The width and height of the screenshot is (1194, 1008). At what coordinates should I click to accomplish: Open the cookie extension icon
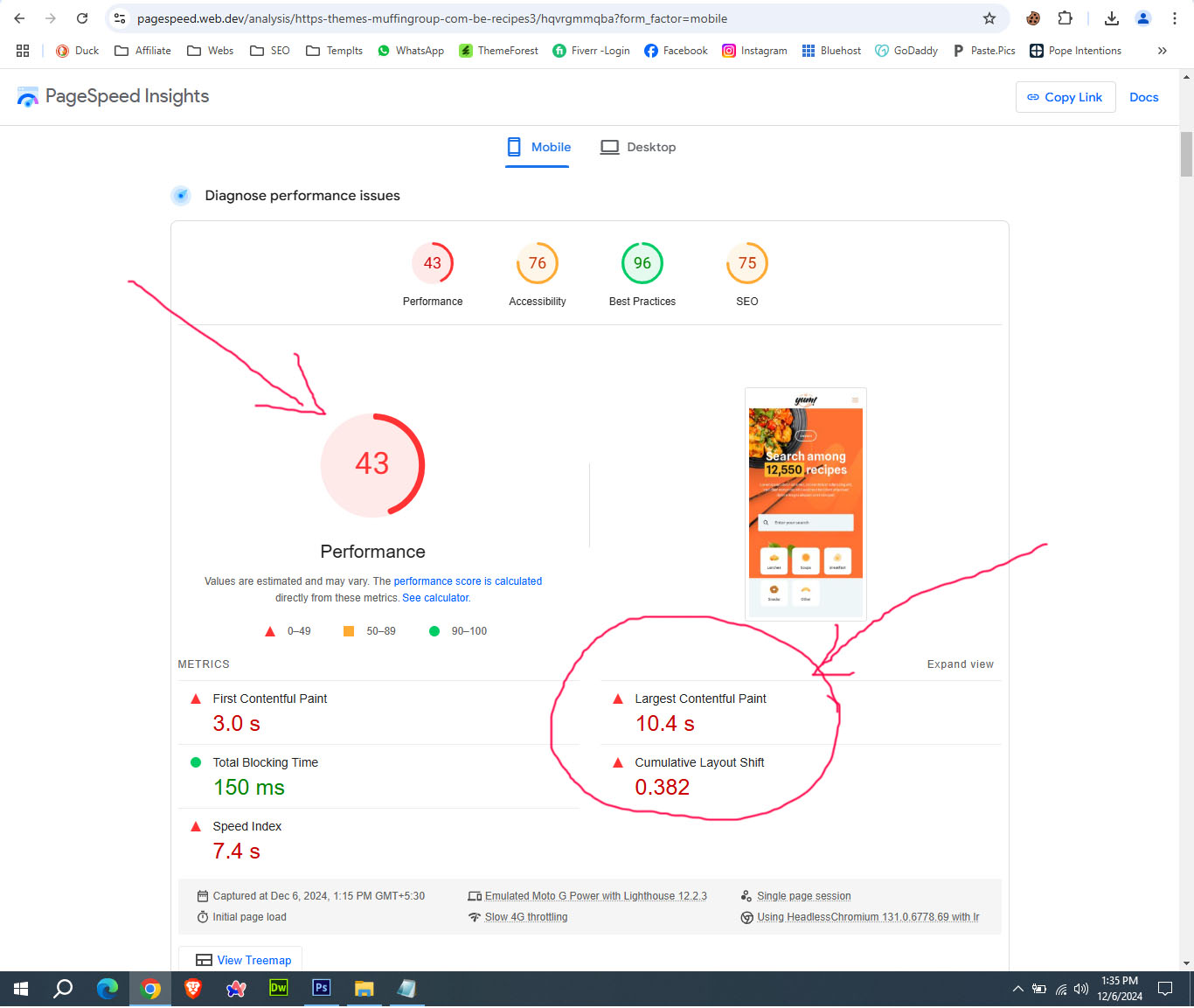pos(1033,18)
